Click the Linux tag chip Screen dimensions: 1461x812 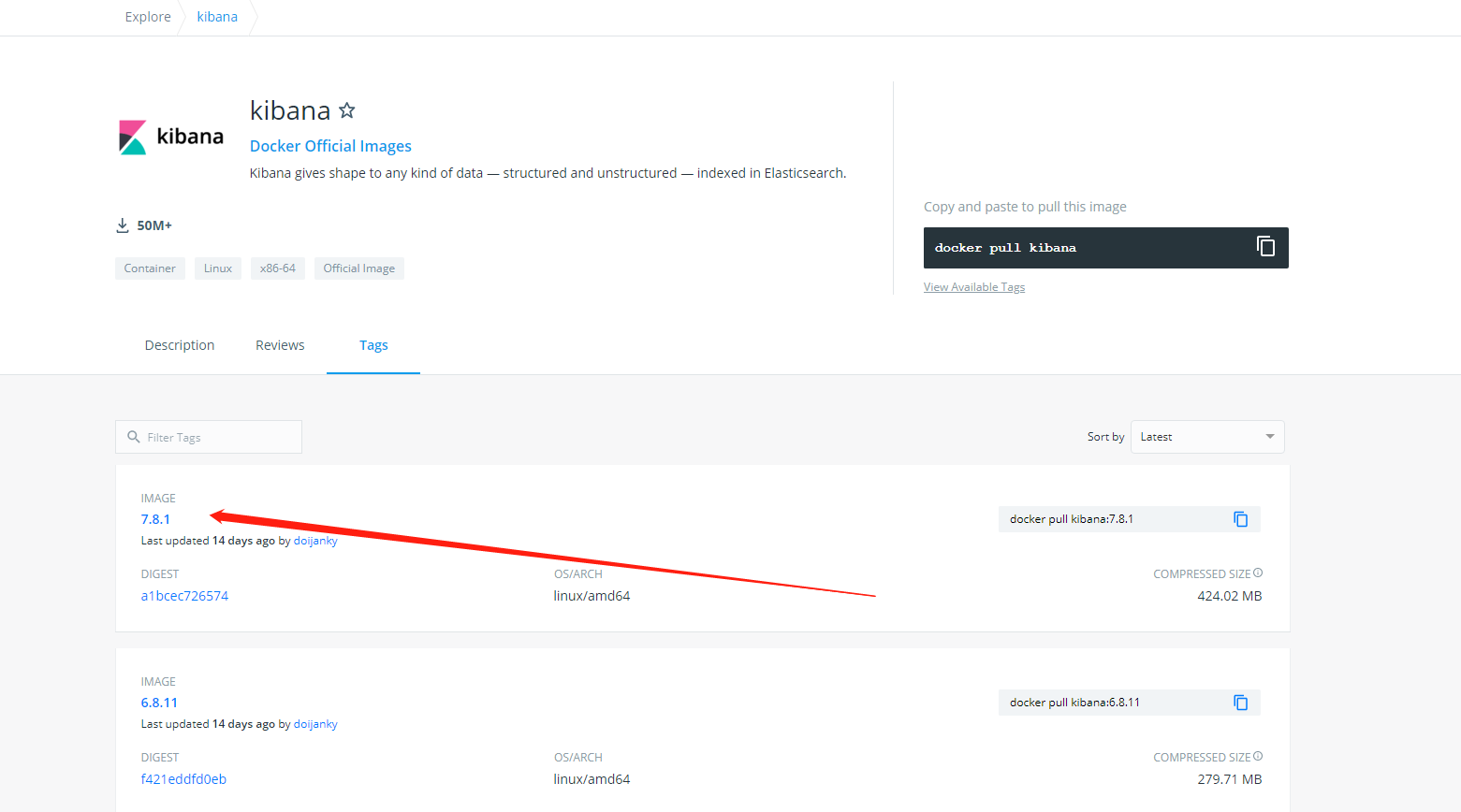[x=218, y=268]
